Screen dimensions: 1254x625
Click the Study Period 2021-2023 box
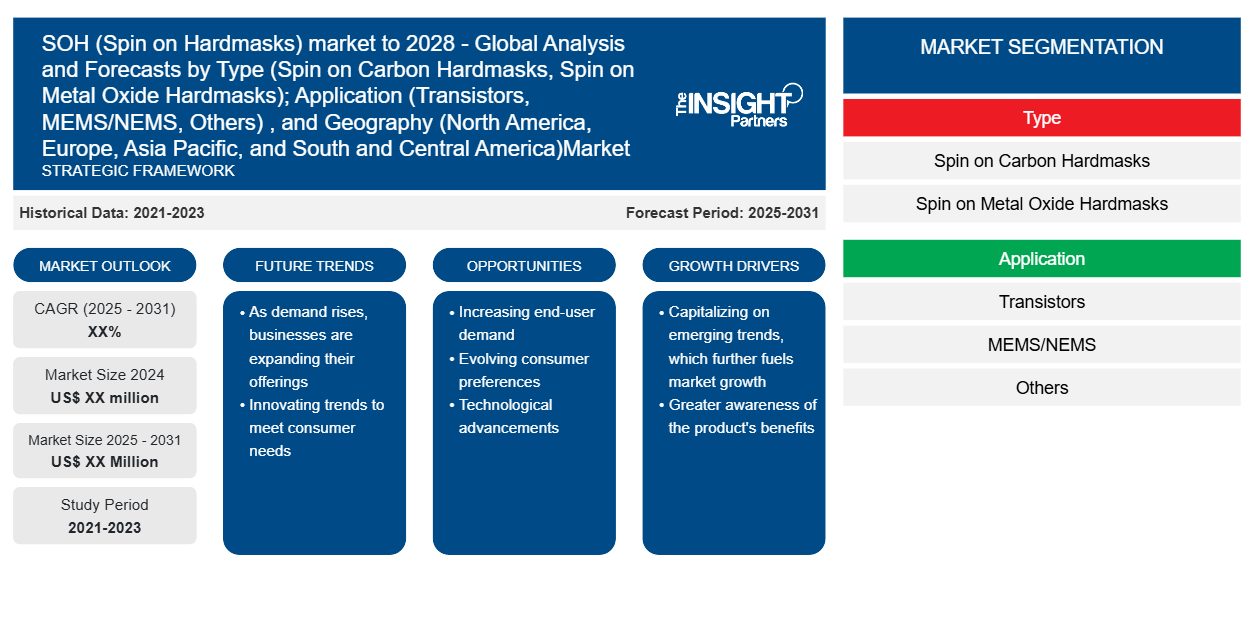click(x=105, y=516)
